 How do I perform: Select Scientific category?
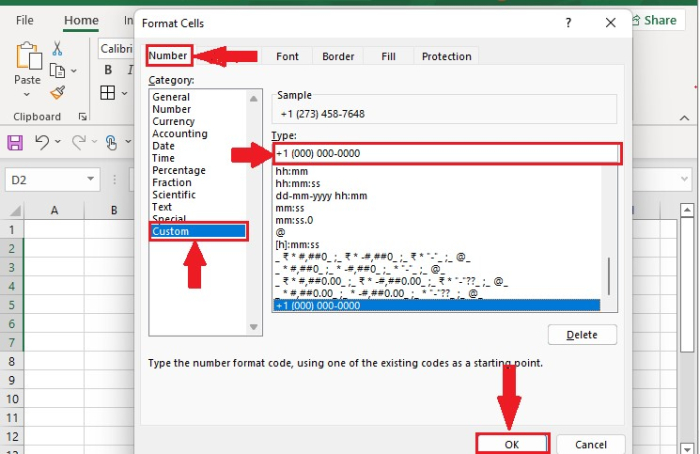[174, 195]
